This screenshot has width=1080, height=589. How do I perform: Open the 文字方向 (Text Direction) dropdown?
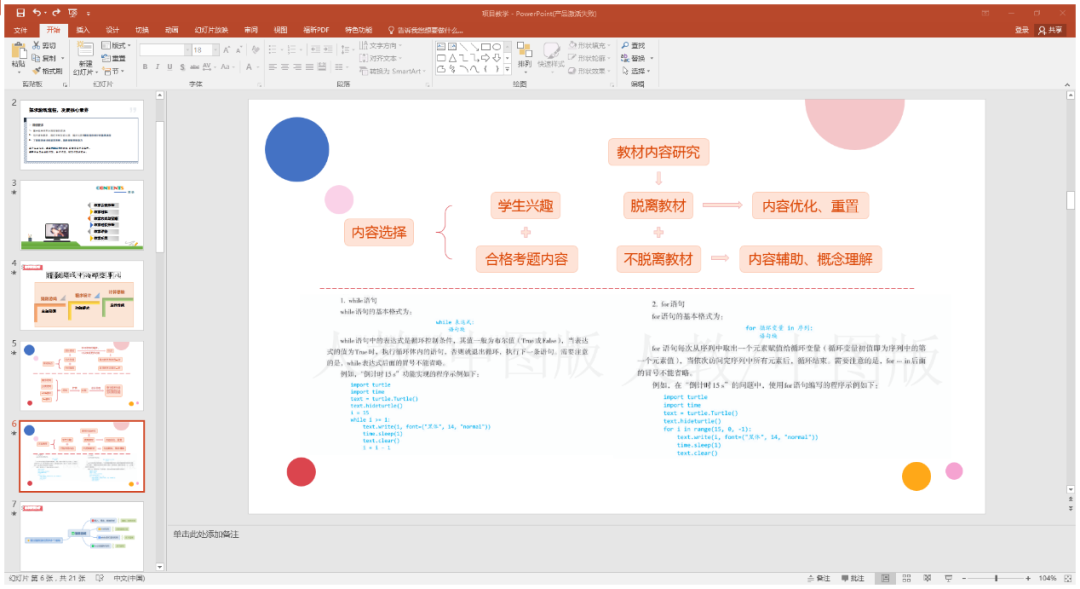tap(381, 45)
